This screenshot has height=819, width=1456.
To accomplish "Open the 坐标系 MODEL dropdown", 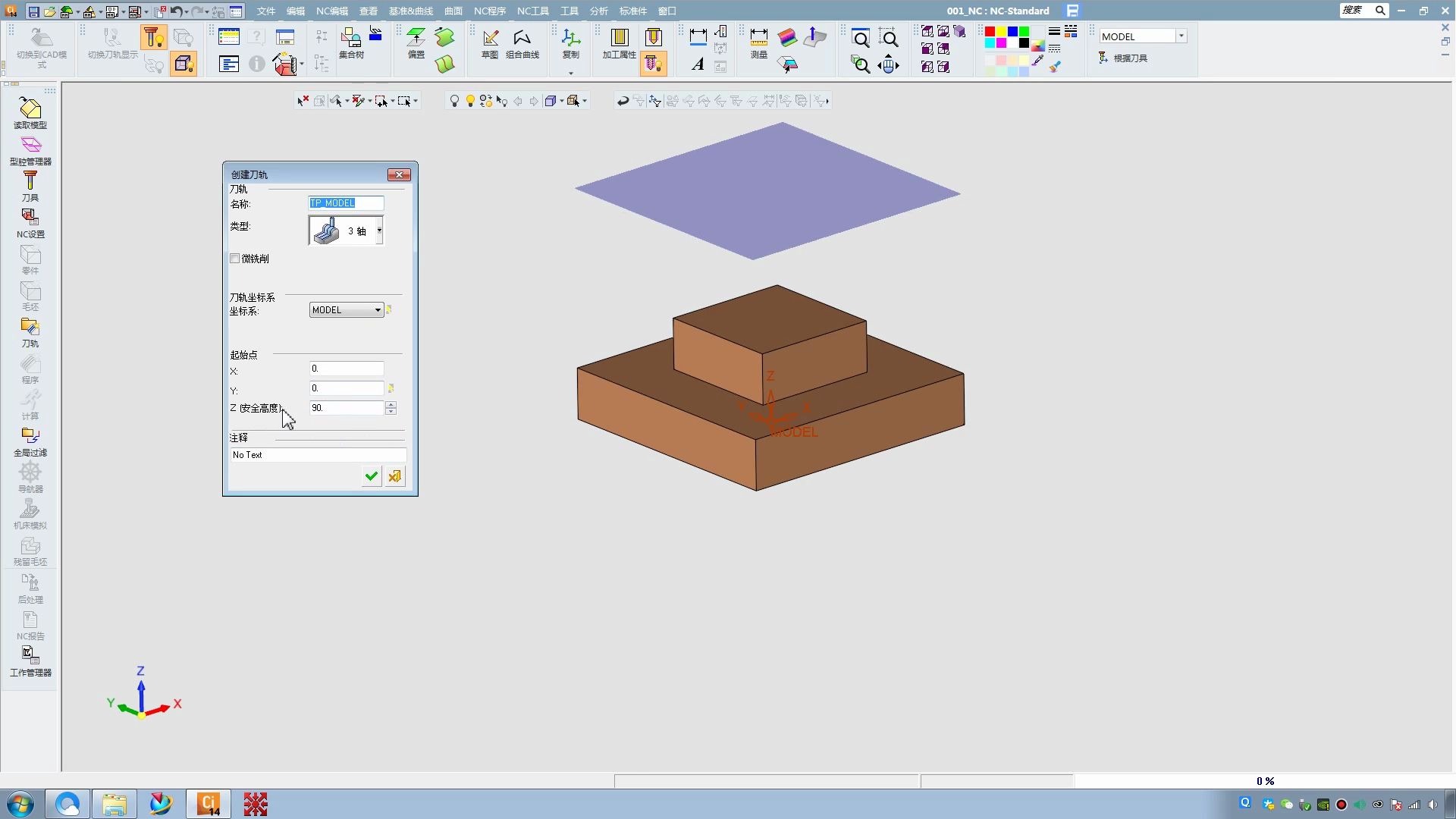I will 378,310.
